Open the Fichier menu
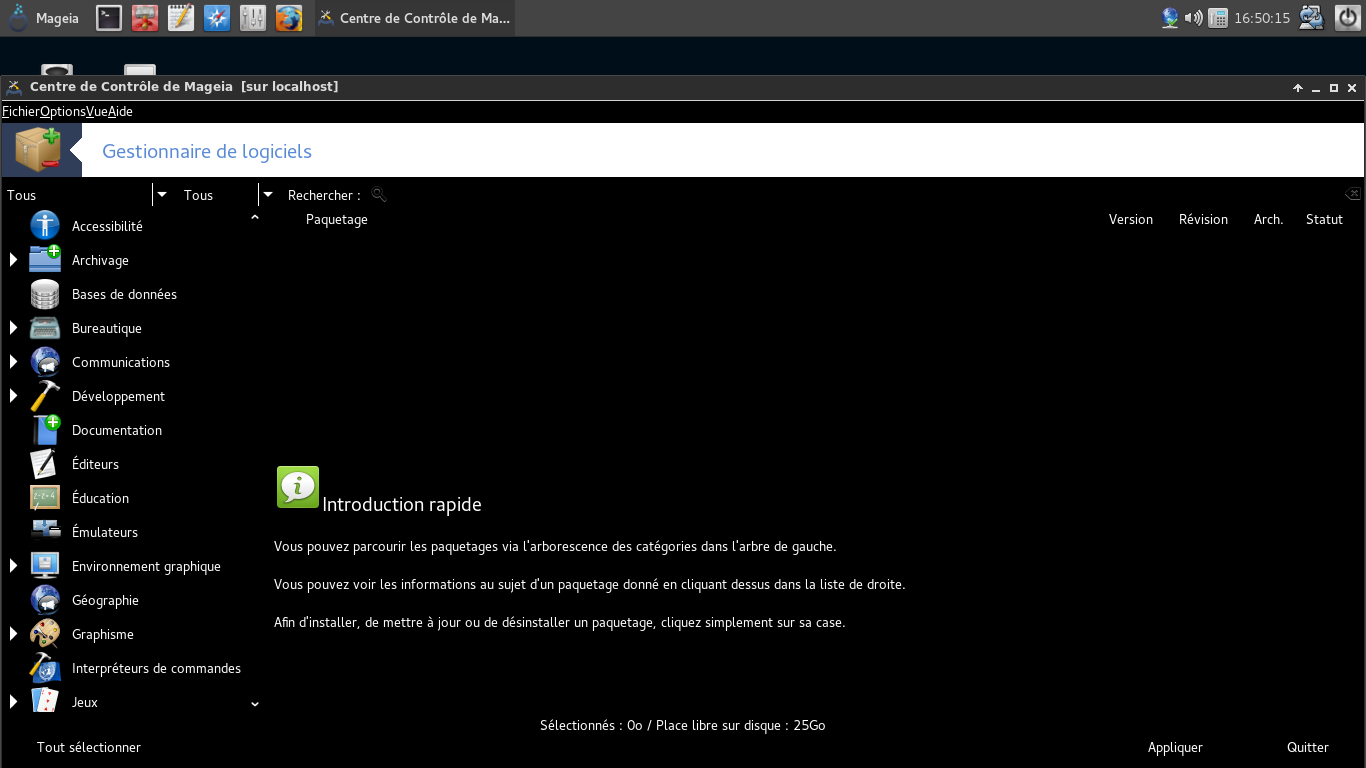Screen dimensions: 1366x768 20,111
